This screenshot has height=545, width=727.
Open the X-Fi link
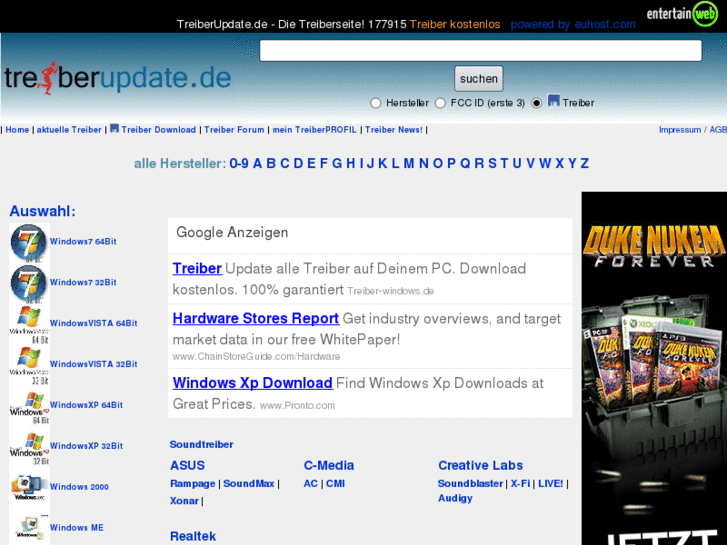point(520,483)
